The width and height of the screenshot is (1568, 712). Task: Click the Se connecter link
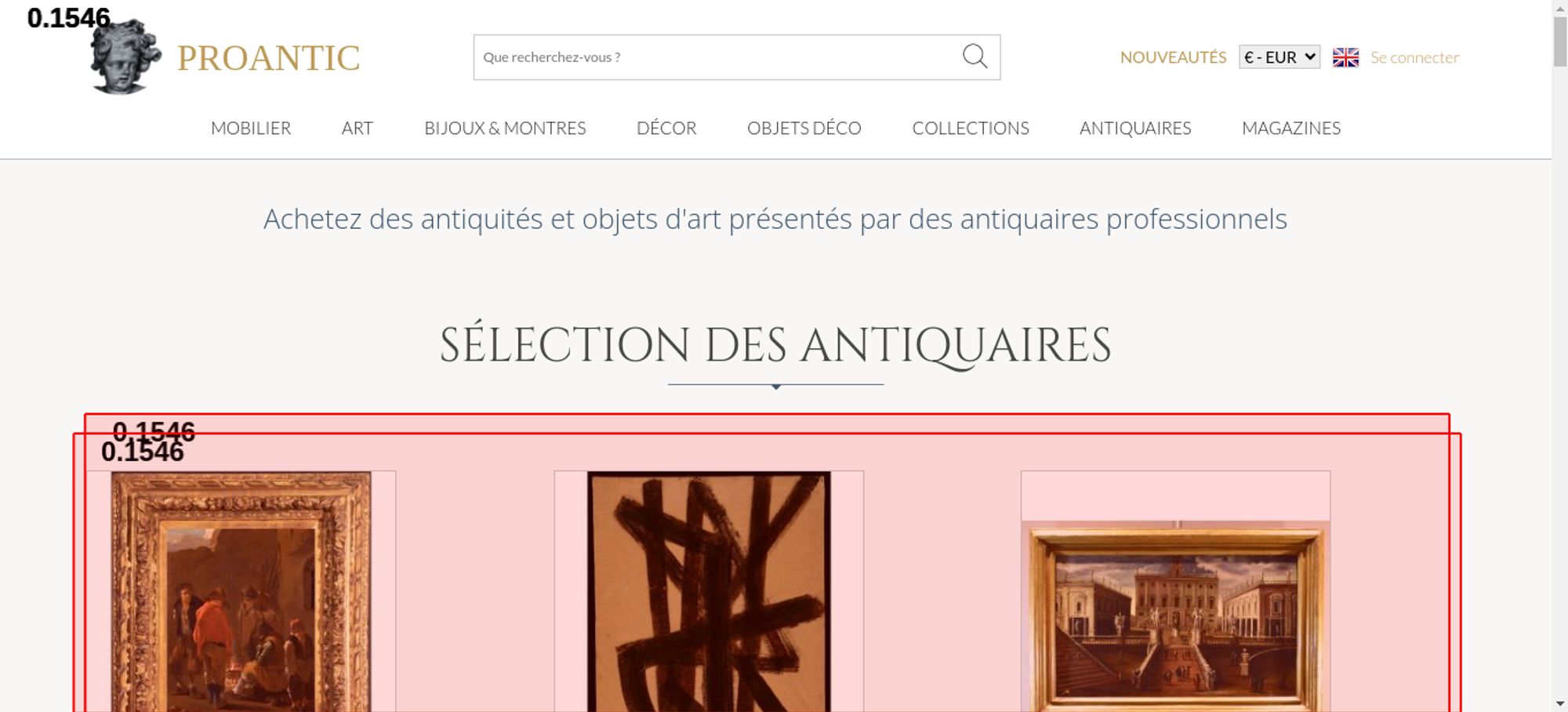(1414, 57)
